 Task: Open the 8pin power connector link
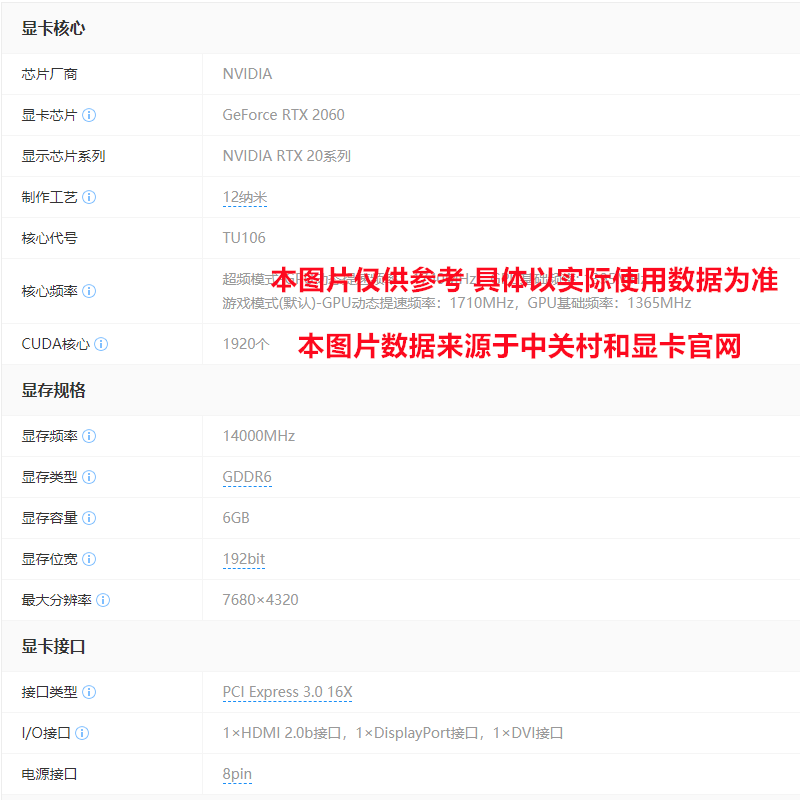(237, 774)
